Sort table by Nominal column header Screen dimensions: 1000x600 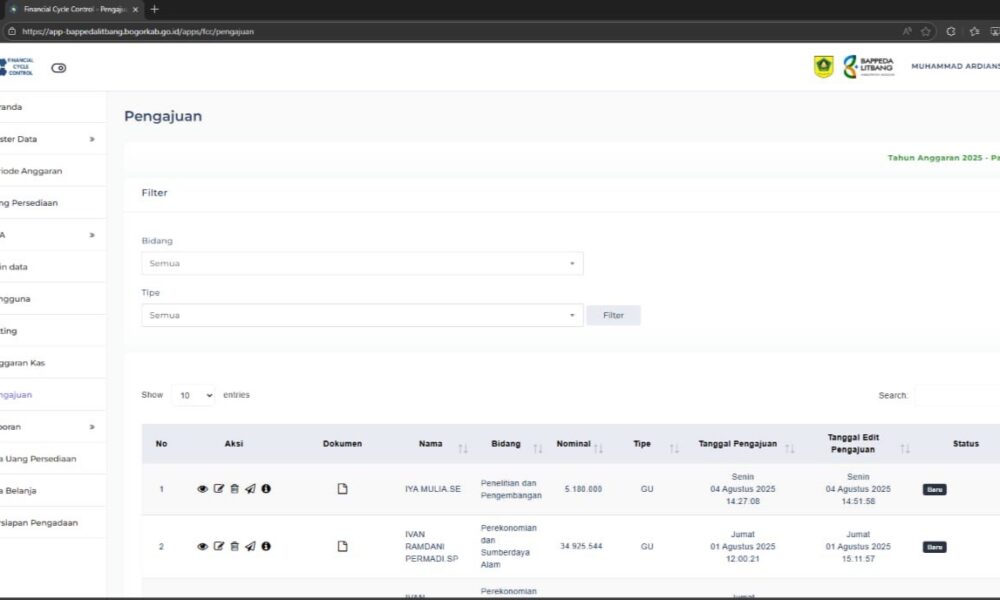(574, 444)
